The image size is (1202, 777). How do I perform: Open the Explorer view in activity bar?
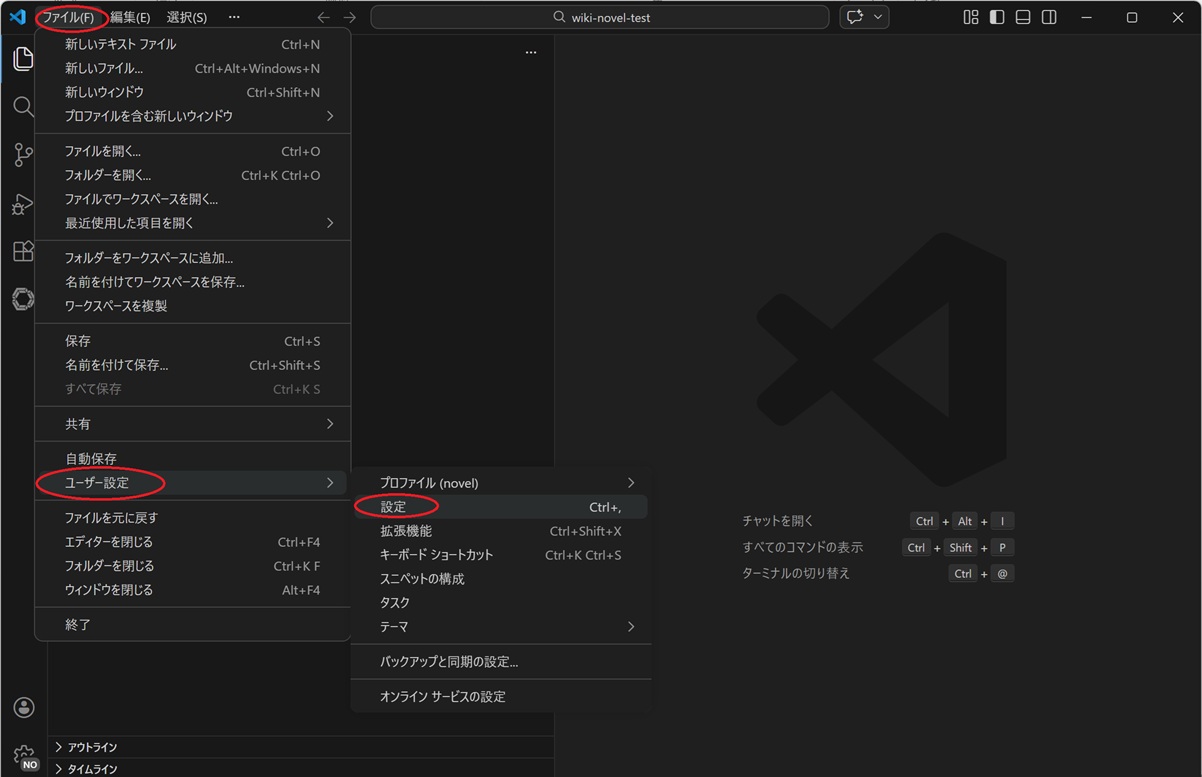pyautogui.click(x=23, y=59)
